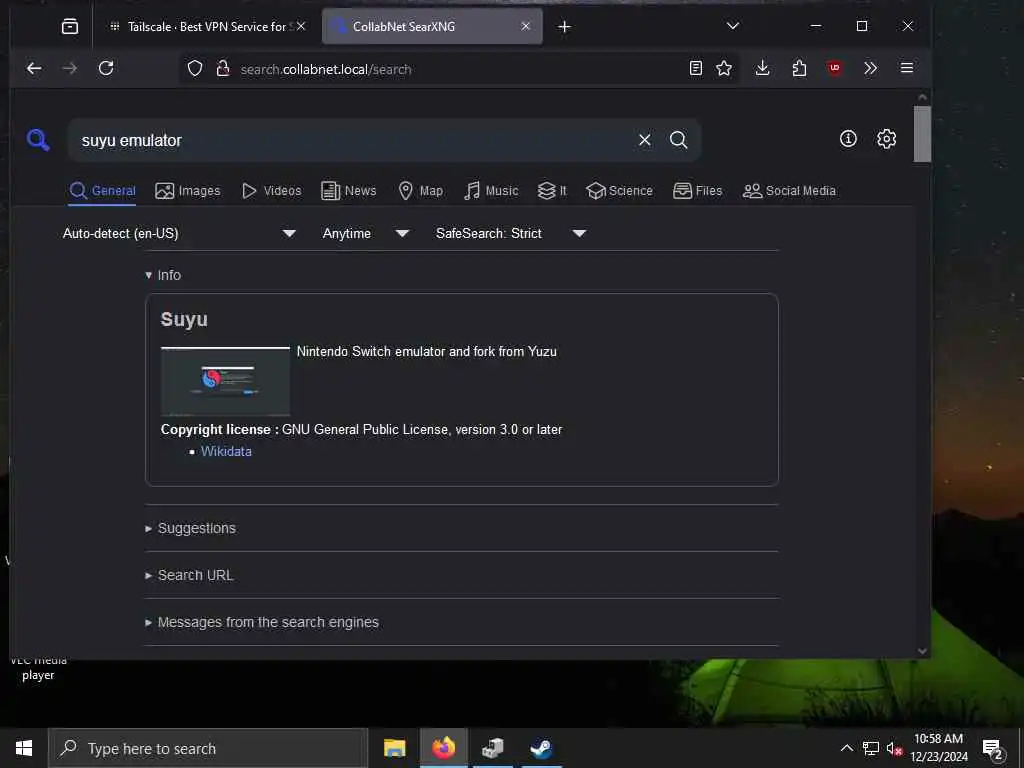
Task: Click scrollbar down arrow
Action: (x=921, y=650)
